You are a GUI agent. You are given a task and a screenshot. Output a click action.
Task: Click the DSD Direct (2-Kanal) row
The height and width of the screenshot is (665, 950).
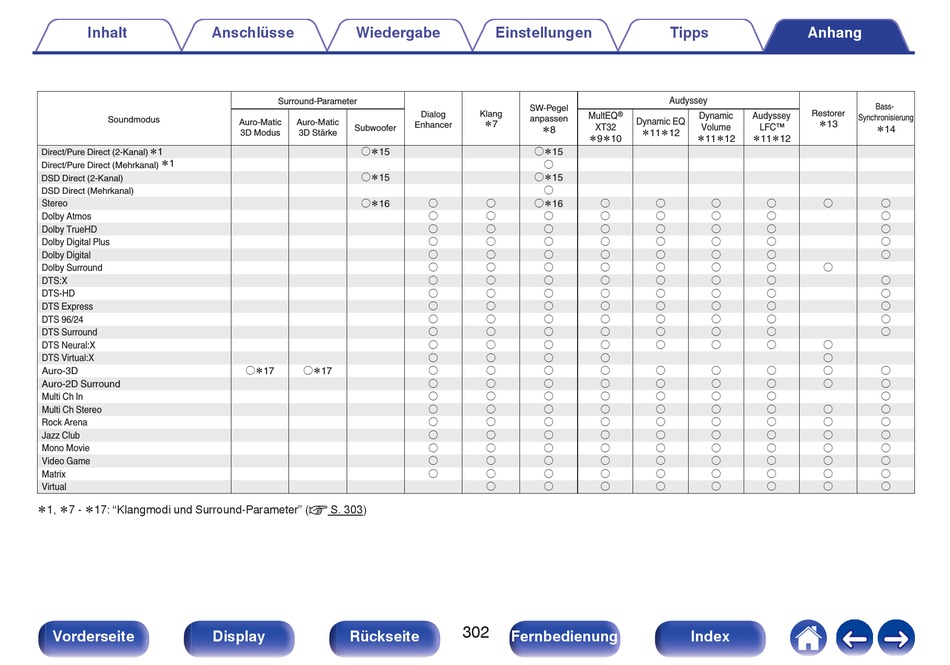tap(476, 178)
